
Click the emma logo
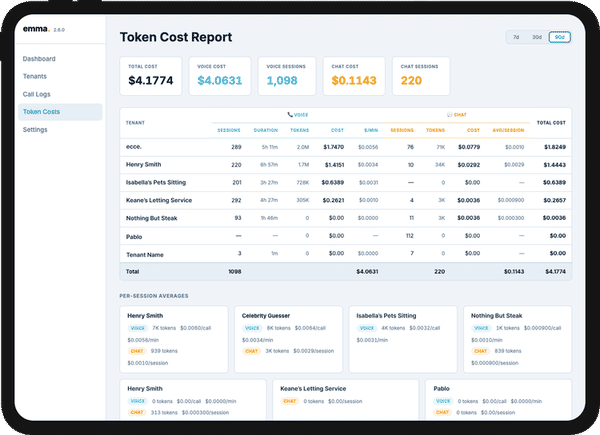click(x=36, y=29)
